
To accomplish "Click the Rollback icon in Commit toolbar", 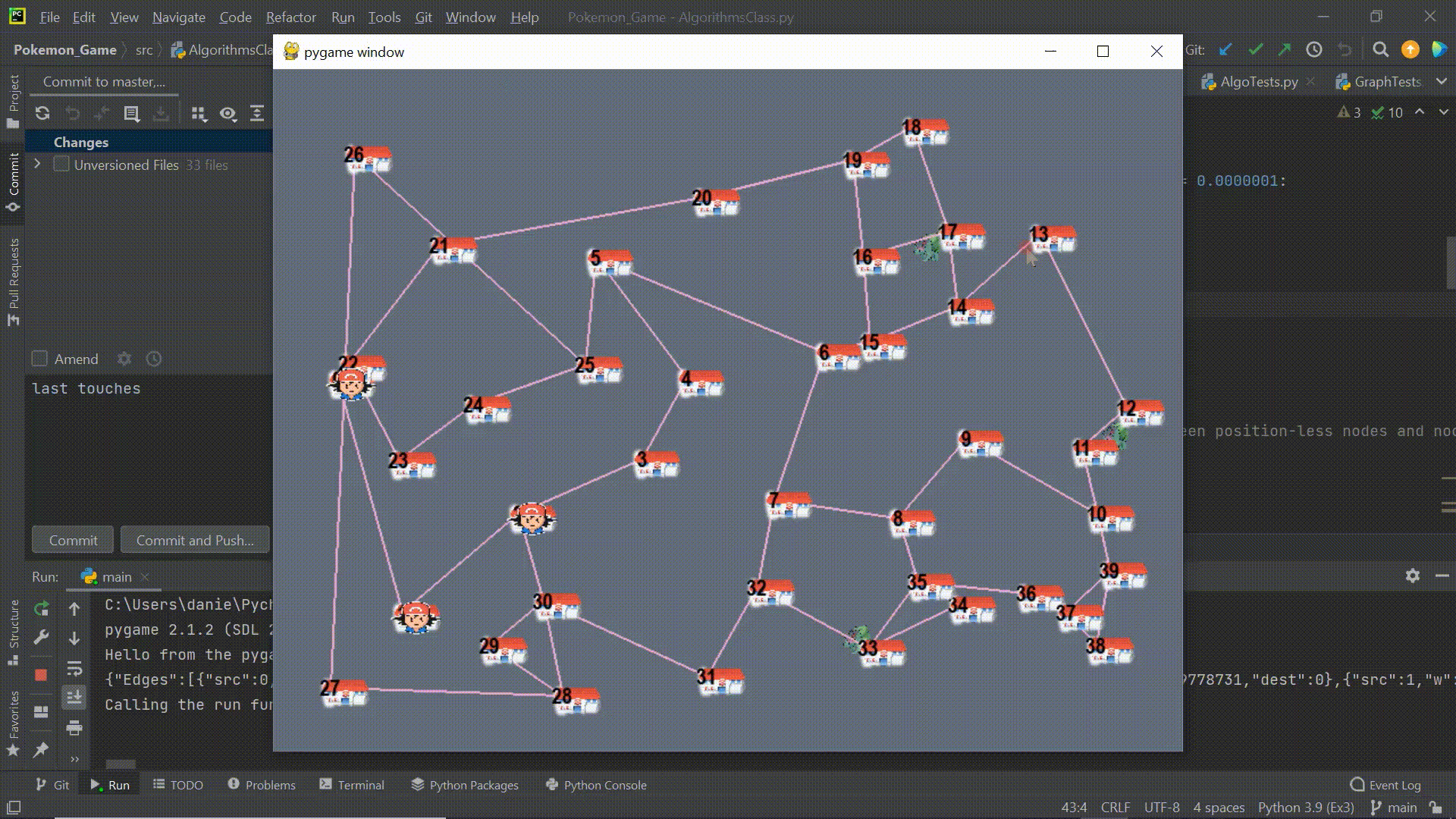I will [x=72, y=114].
